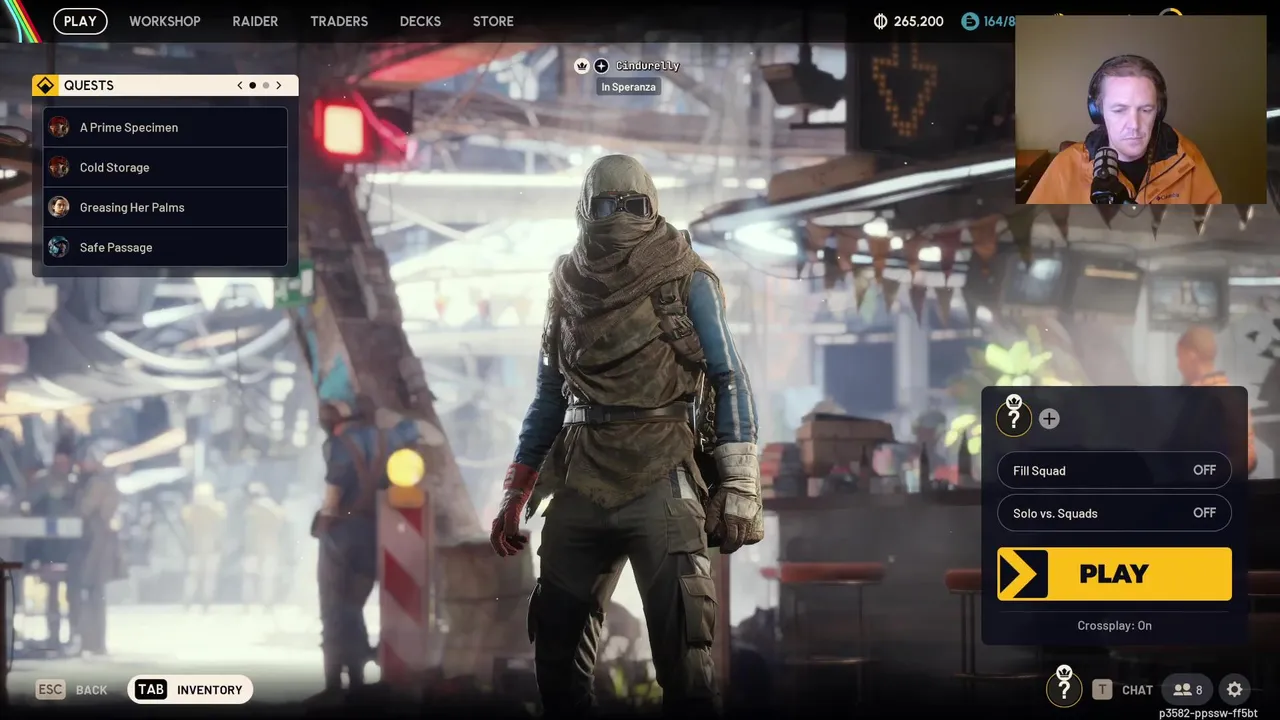
Task: Open the PLAY tab in top navigation
Action: pos(80,21)
